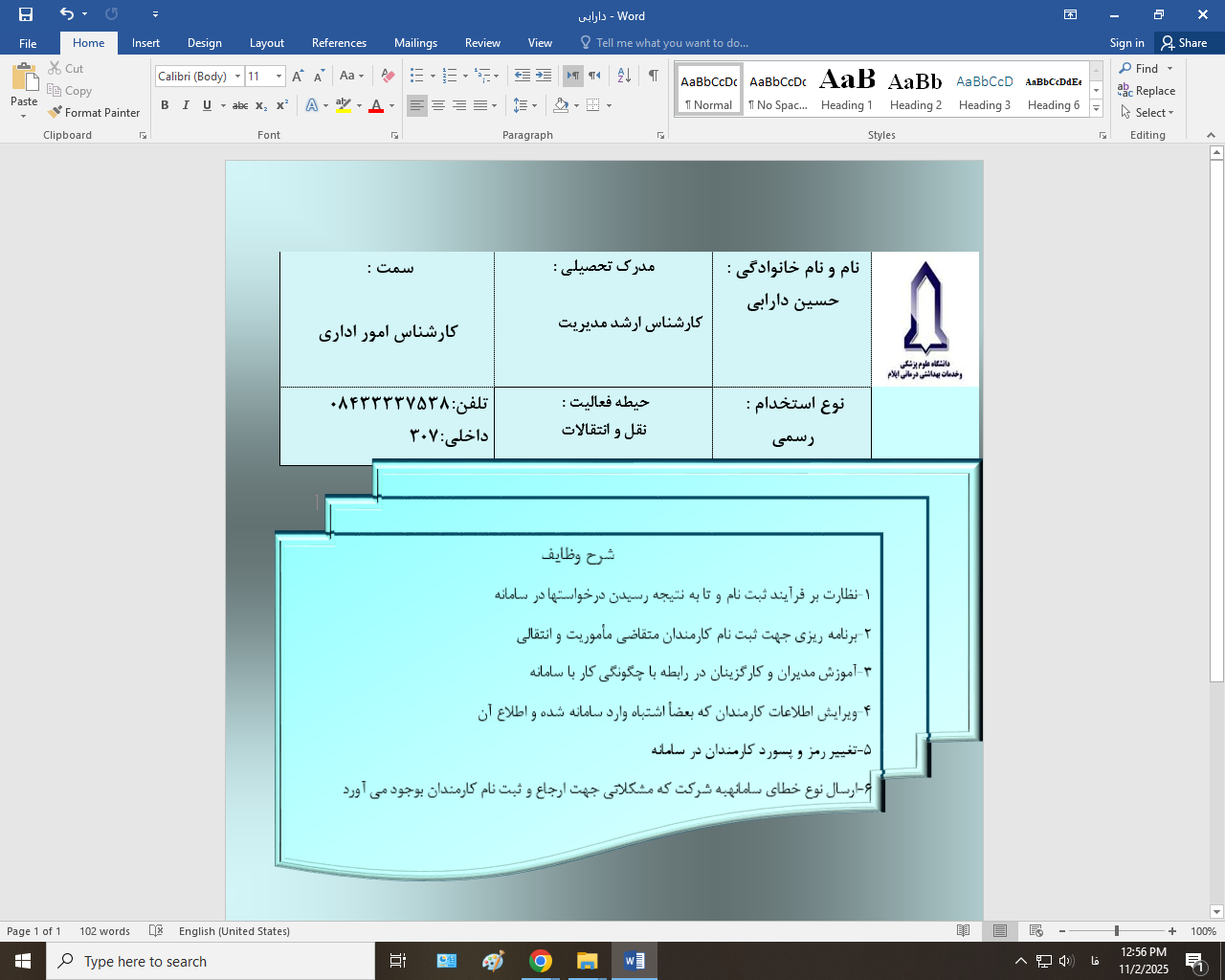Viewport: 1225px width, 980px height.
Task: Click the Superscript icon
Action: point(282,105)
